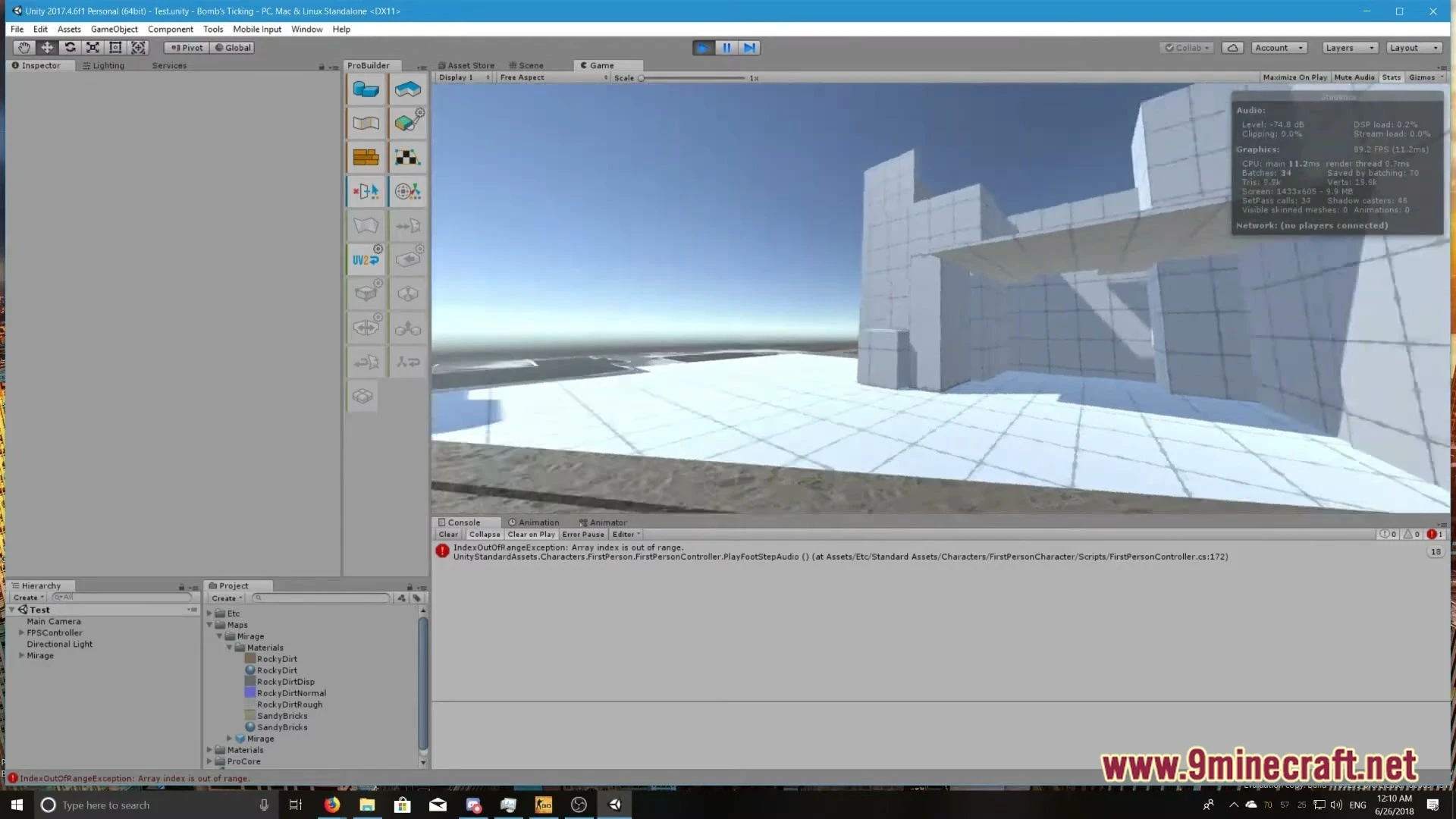Expand the ProCore folder in Project
1456x819 pixels.
tap(209, 761)
